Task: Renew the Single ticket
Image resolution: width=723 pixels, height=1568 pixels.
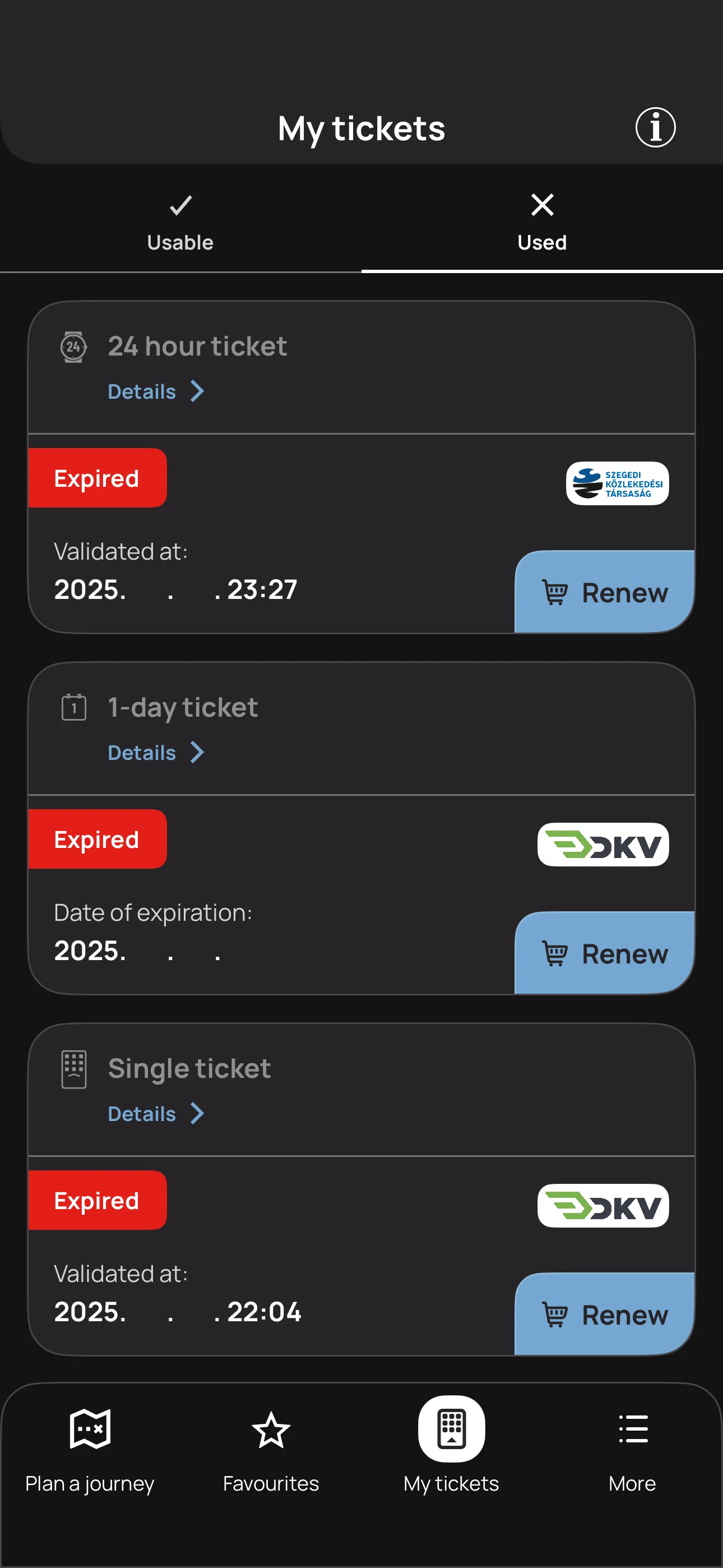Action: pyautogui.click(x=605, y=1313)
